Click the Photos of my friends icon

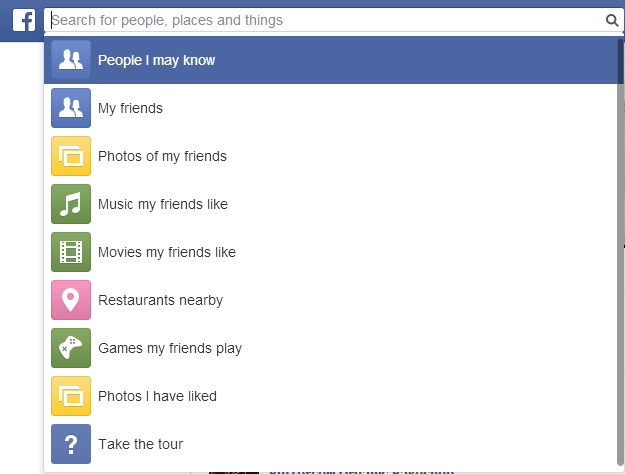[x=71, y=156]
